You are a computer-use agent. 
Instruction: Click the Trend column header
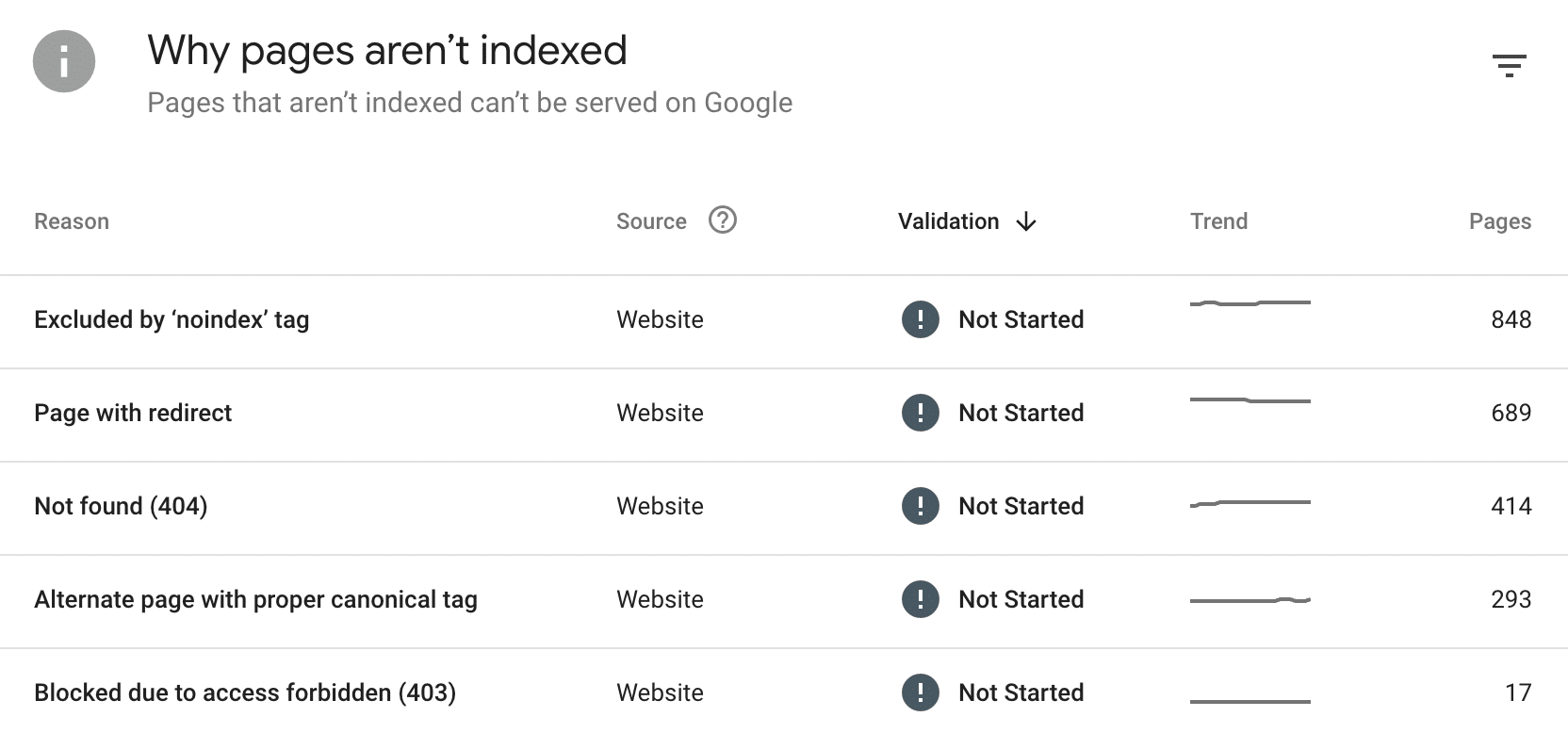[x=1218, y=221]
